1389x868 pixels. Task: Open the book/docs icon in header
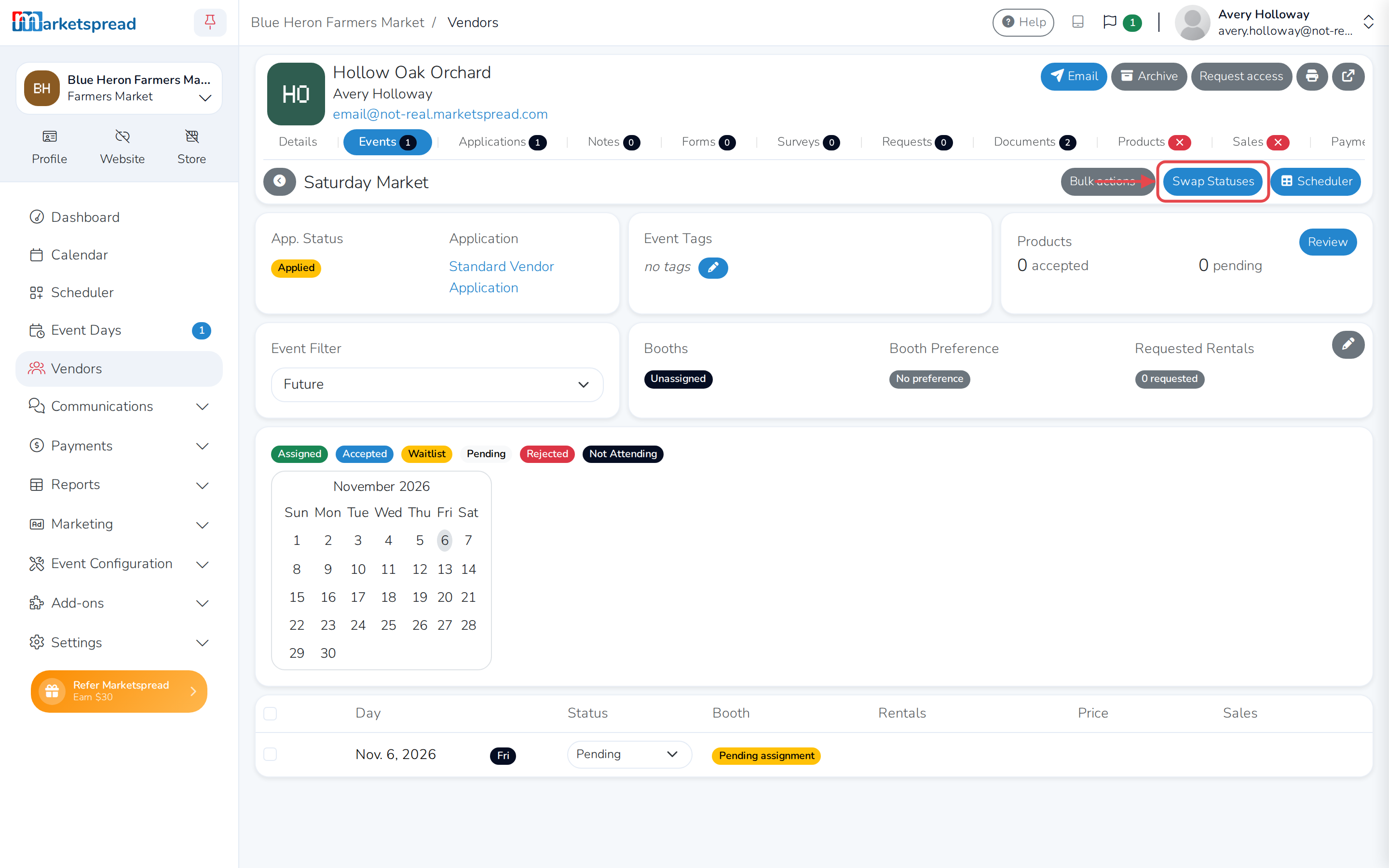(1078, 22)
